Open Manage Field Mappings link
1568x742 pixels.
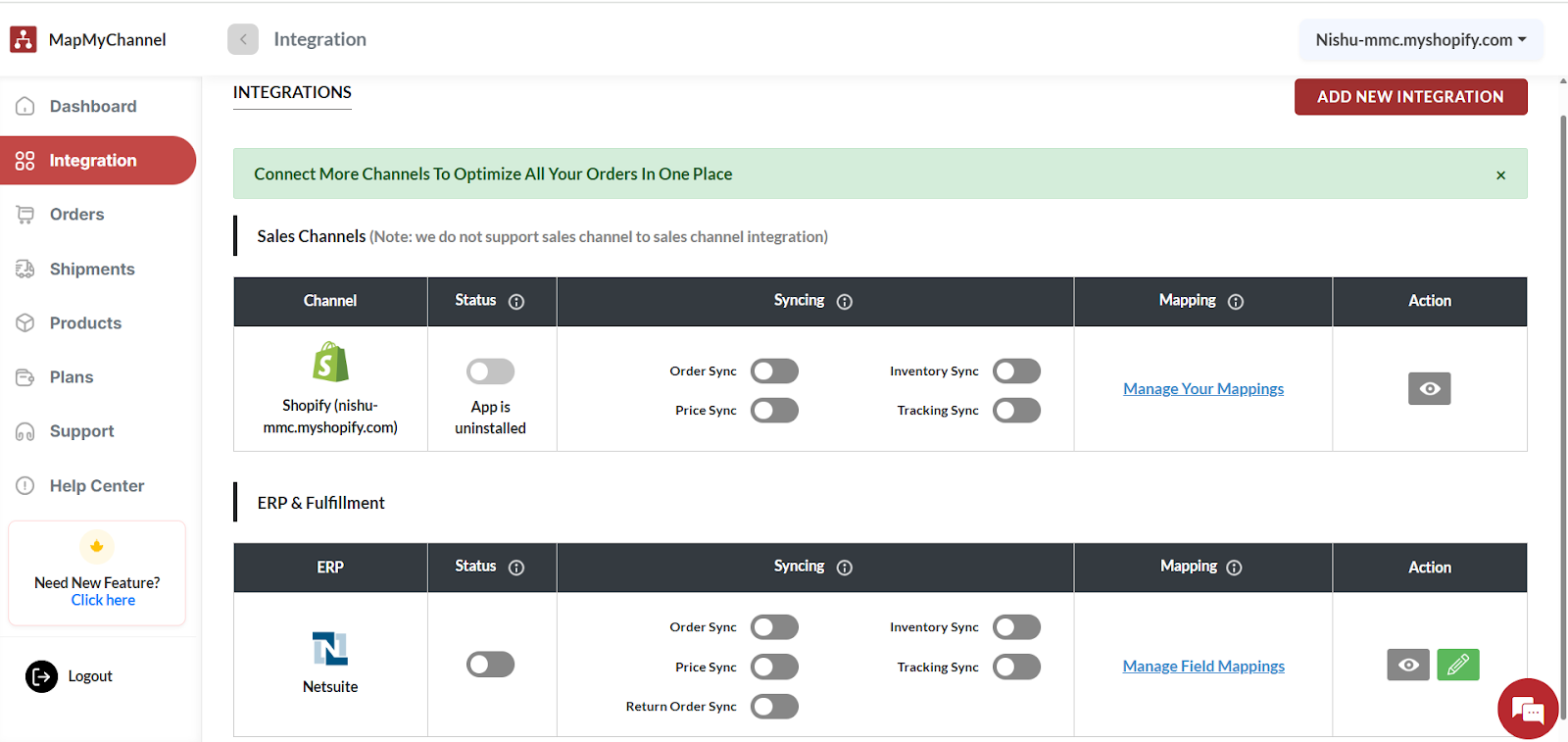click(1202, 667)
